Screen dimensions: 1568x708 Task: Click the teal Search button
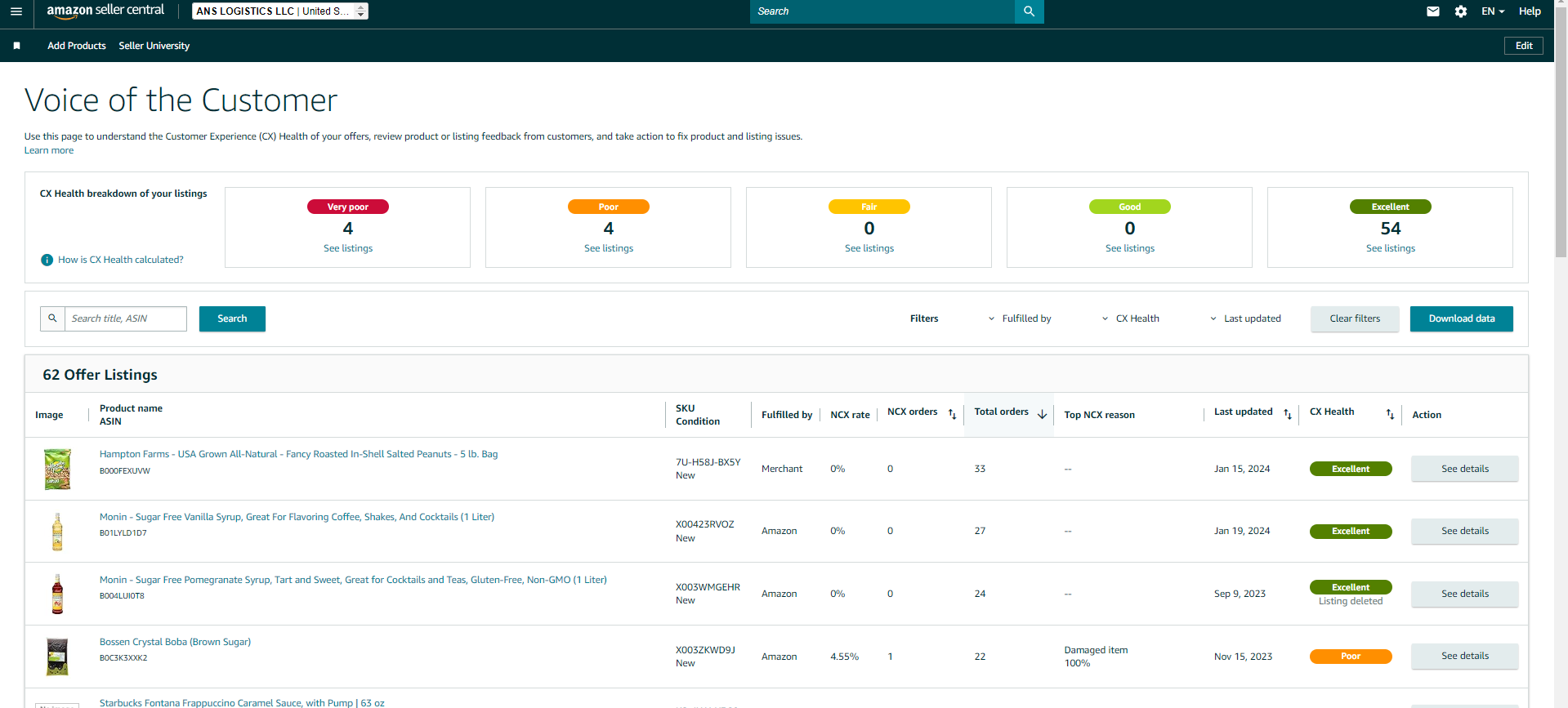[232, 318]
